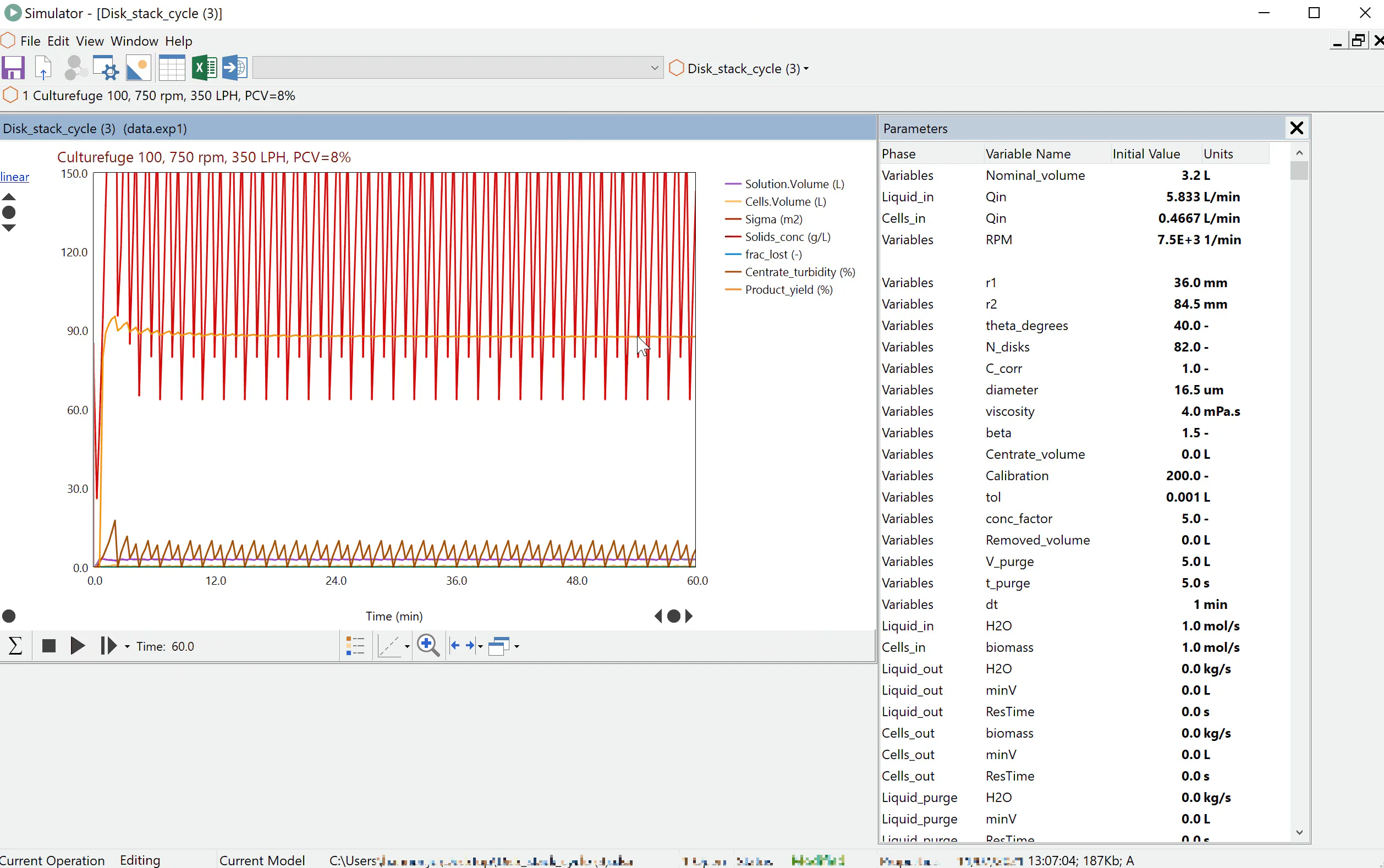Select the Product_yield legend entry

pos(779,289)
